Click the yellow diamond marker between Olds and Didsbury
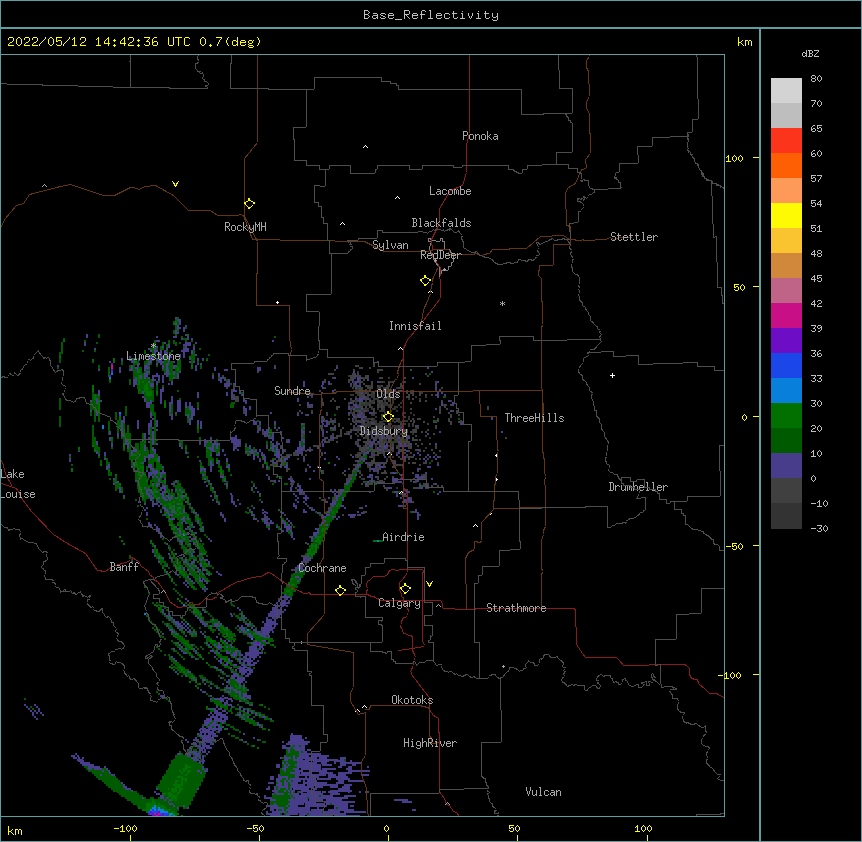Image resolution: width=862 pixels, height=842 pixels. tap(388, 416)
